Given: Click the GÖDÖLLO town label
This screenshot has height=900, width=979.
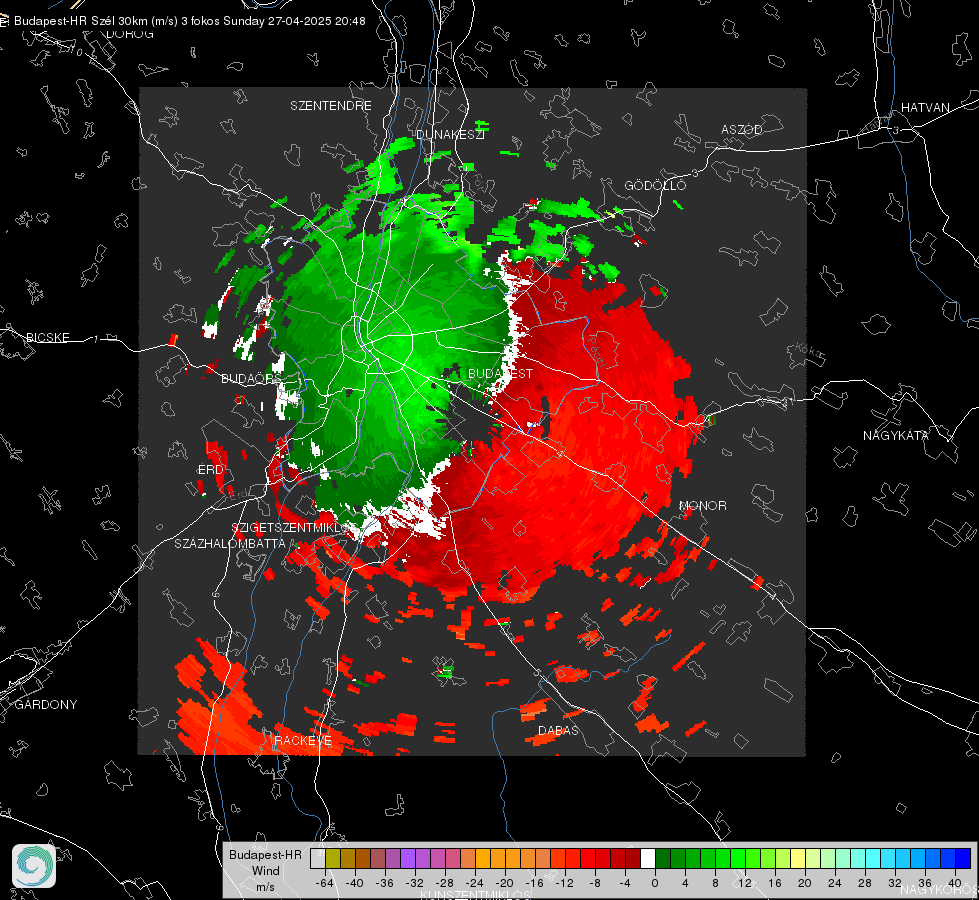Looking at the screenshot, I should point(655,185).
